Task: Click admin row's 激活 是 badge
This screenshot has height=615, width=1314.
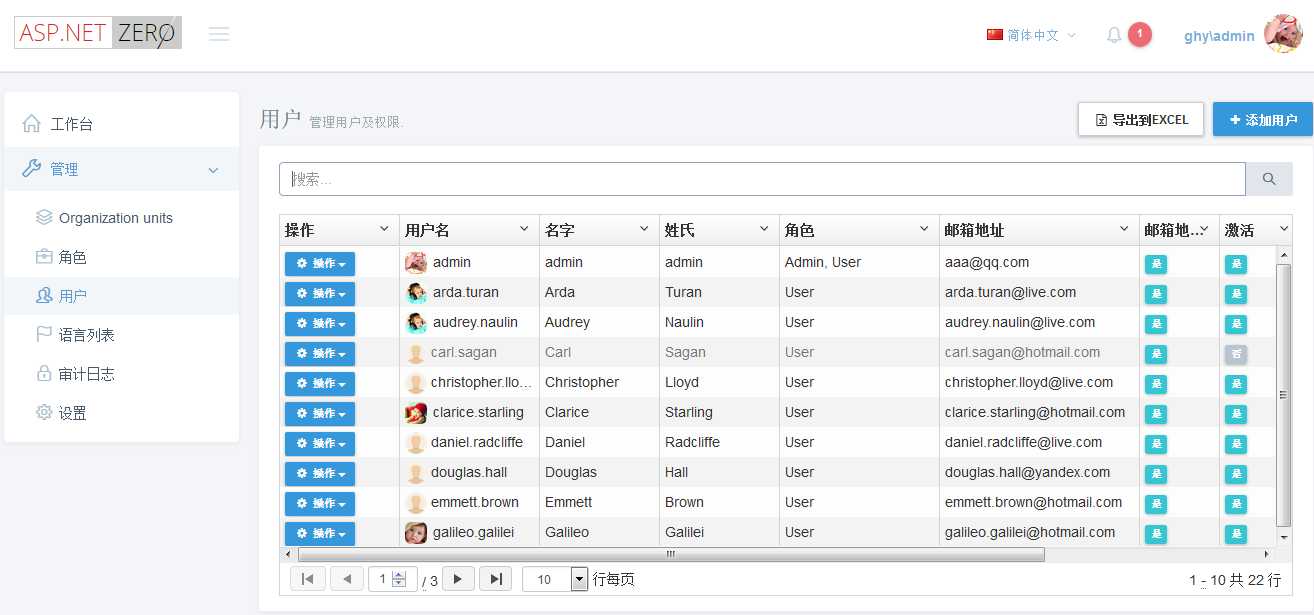Action: point(1236,264)
